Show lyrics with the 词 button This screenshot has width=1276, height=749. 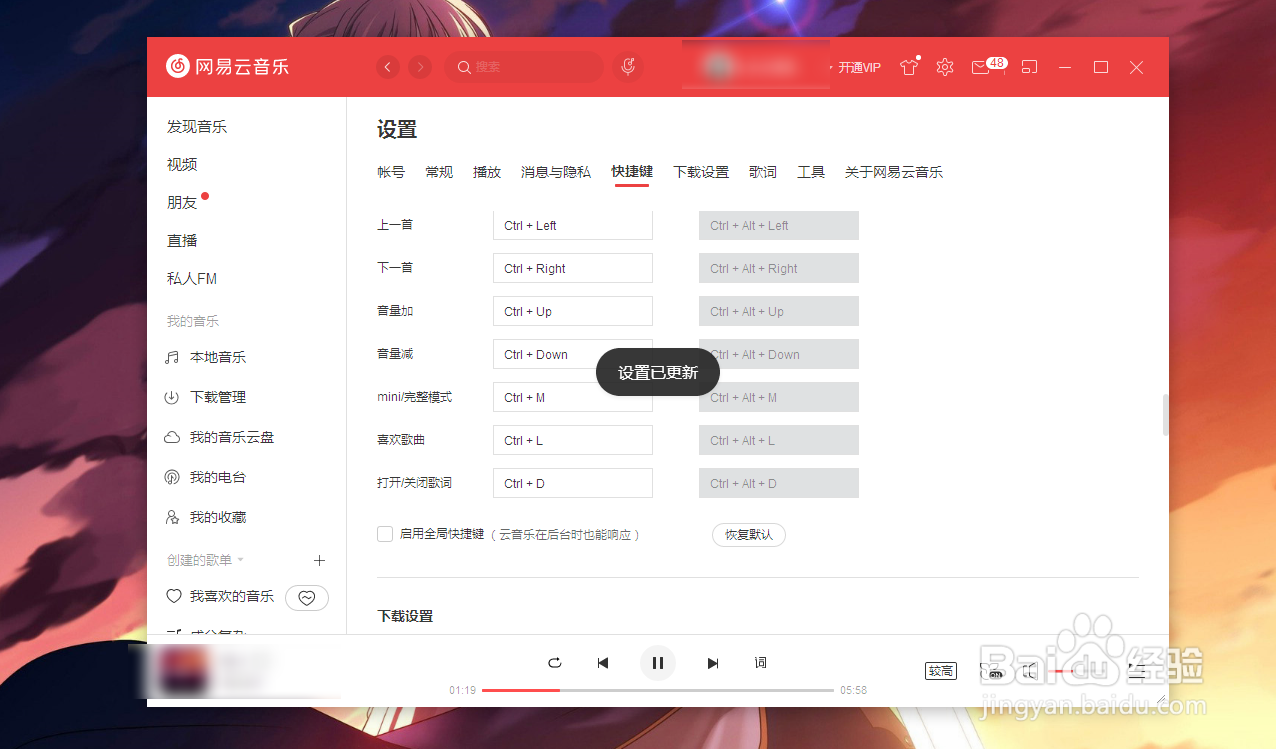tap(761, 663)
